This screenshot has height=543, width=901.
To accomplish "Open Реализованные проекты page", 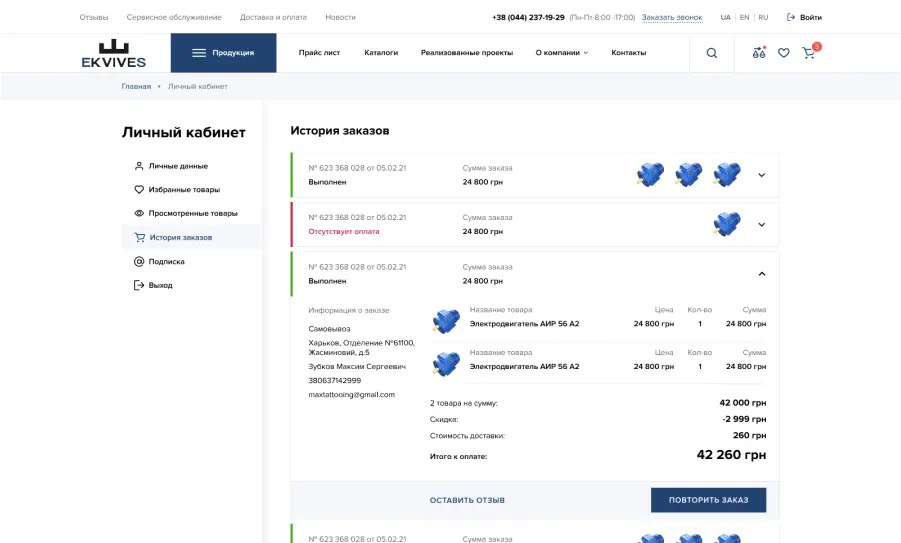I will 467,53.
